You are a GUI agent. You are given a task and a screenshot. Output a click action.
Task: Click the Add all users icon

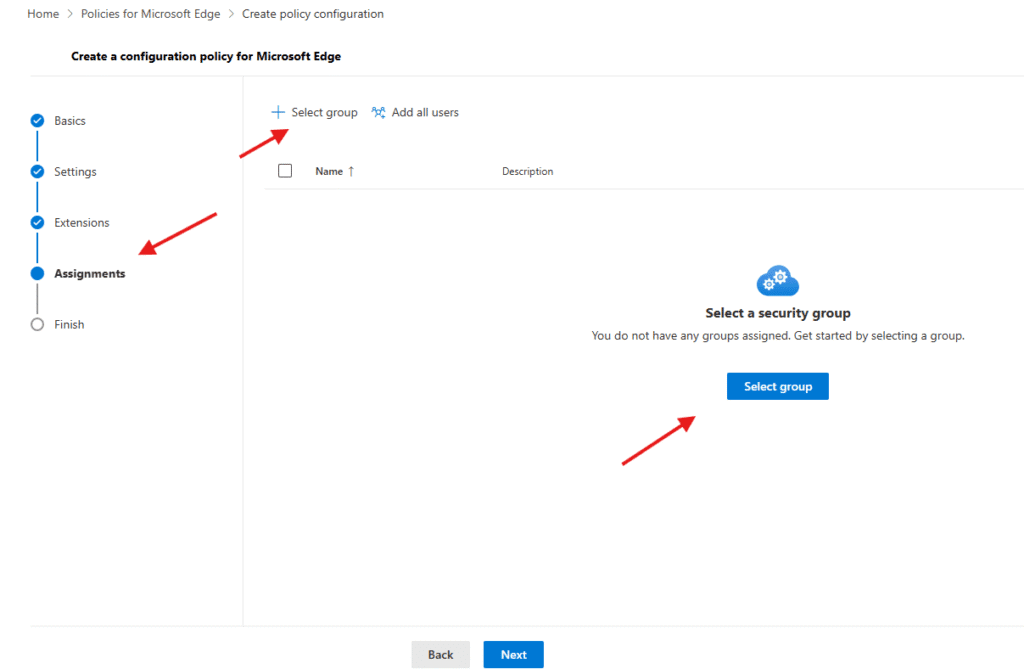point(378,113)
